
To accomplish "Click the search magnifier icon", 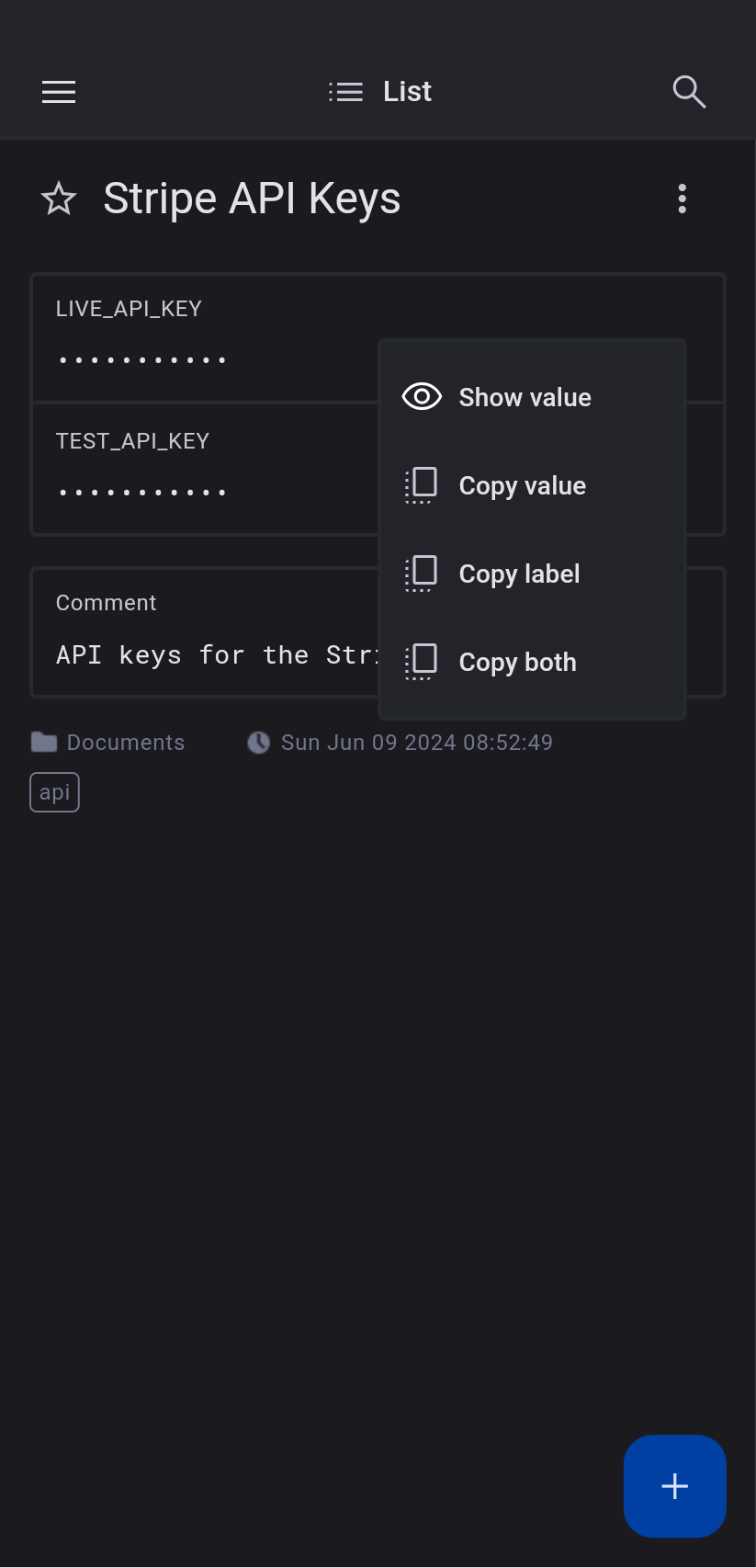I will pos(689,92).
